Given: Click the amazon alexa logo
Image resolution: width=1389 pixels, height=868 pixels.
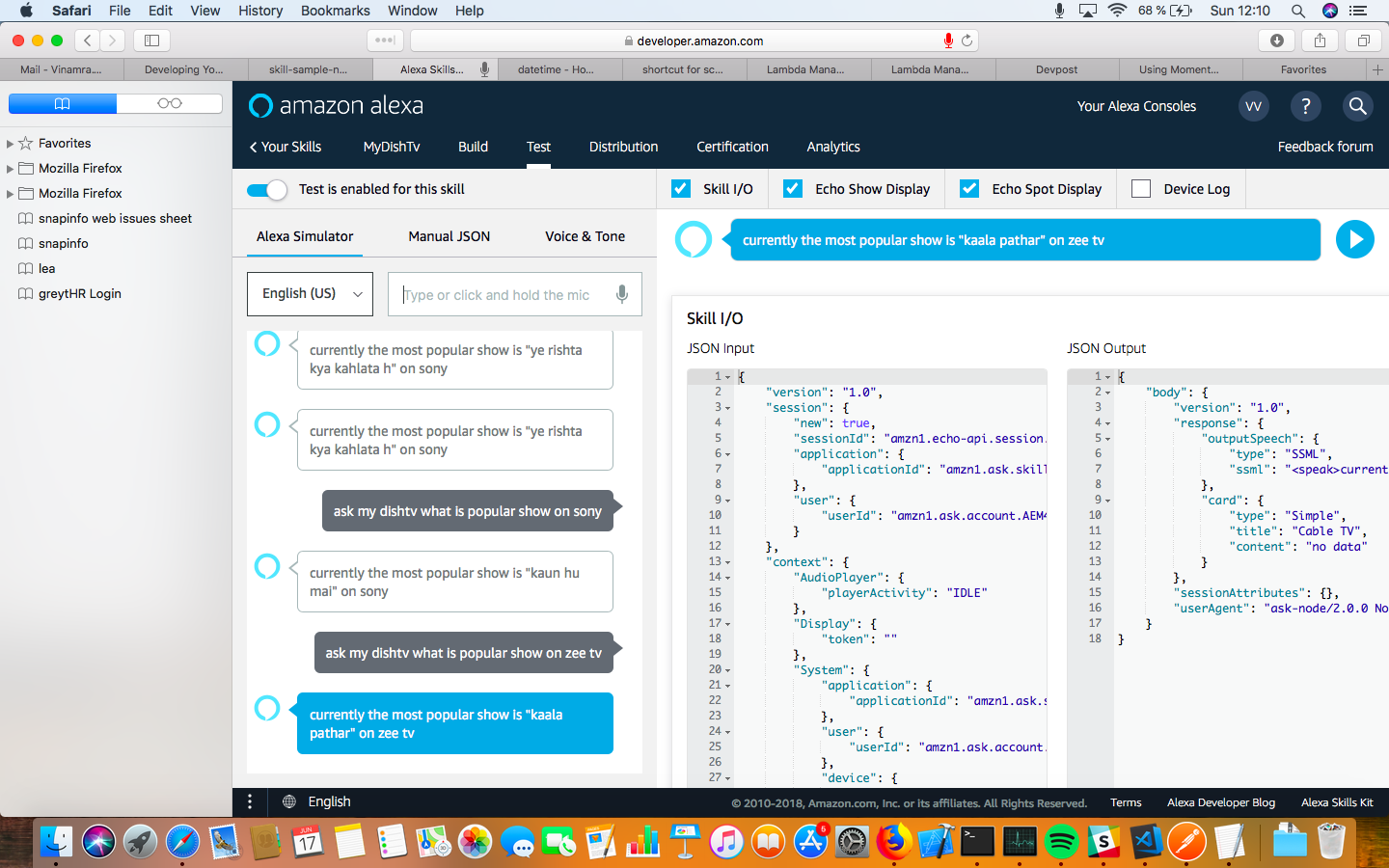Looking at the screenshot, I should click(337, 105).
